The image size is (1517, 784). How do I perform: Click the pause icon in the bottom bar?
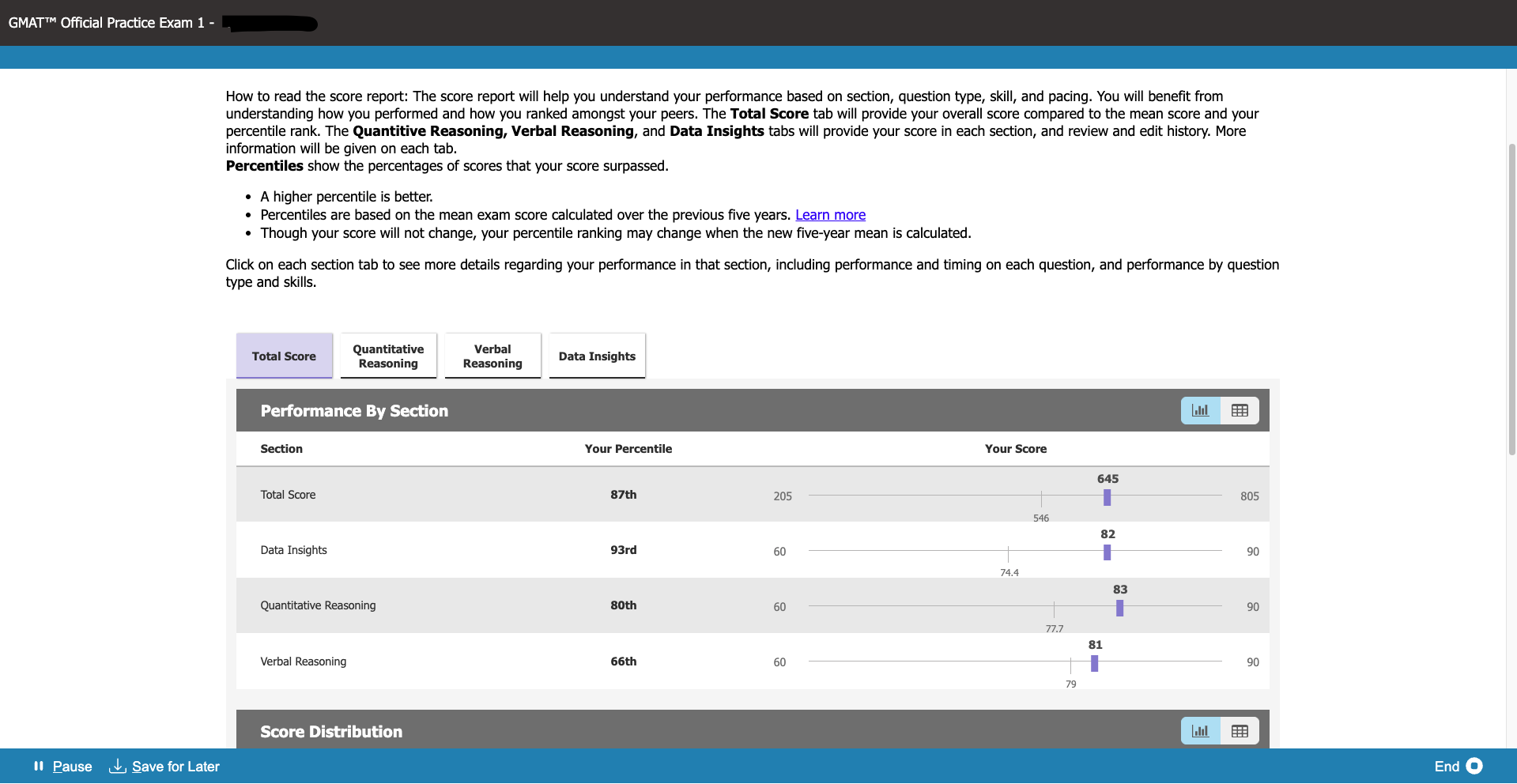(37, 766)
